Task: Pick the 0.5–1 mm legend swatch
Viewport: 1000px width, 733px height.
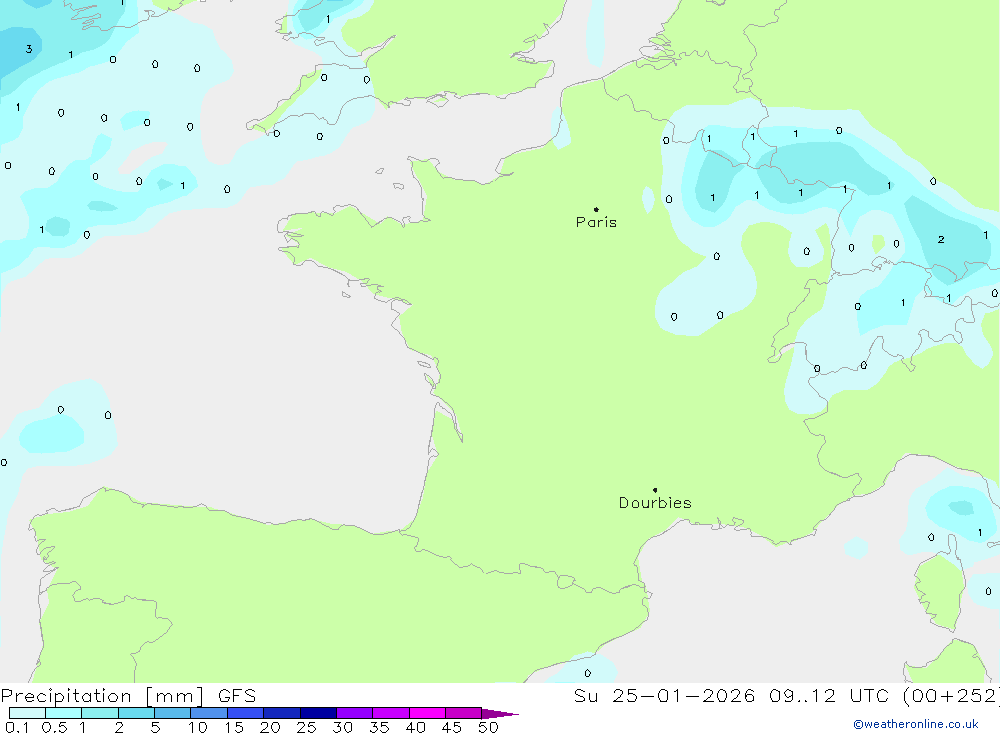Action: (64, 713)
